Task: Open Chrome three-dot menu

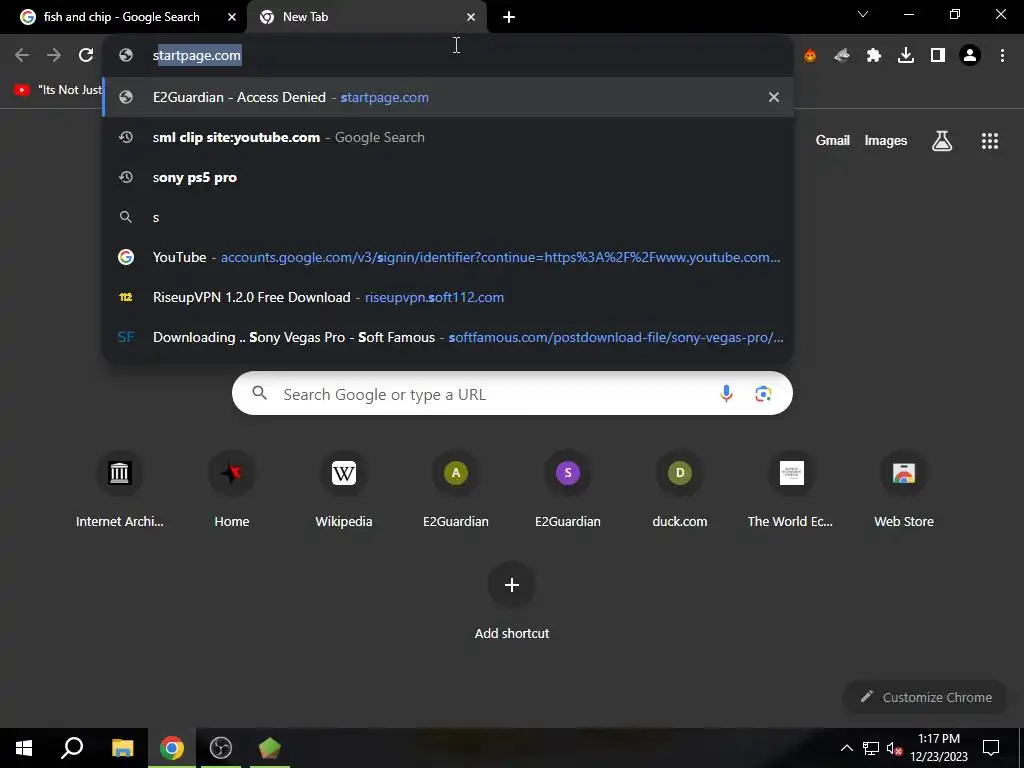Action: (1002, 56)
